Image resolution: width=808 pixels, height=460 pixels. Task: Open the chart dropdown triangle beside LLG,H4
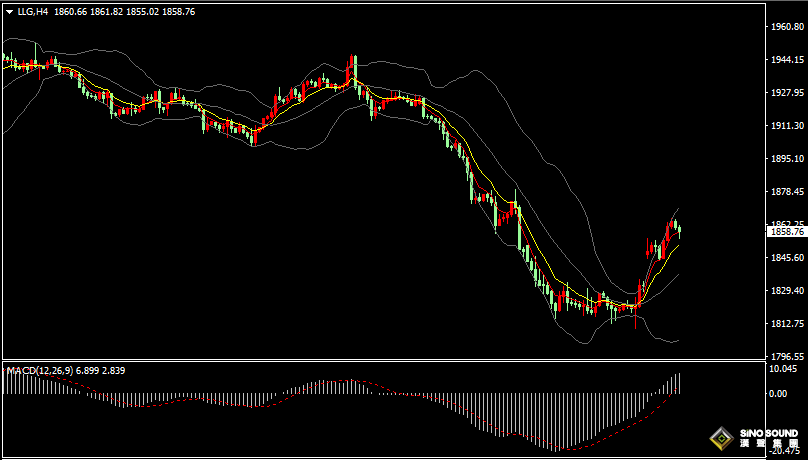coord(9,12)
